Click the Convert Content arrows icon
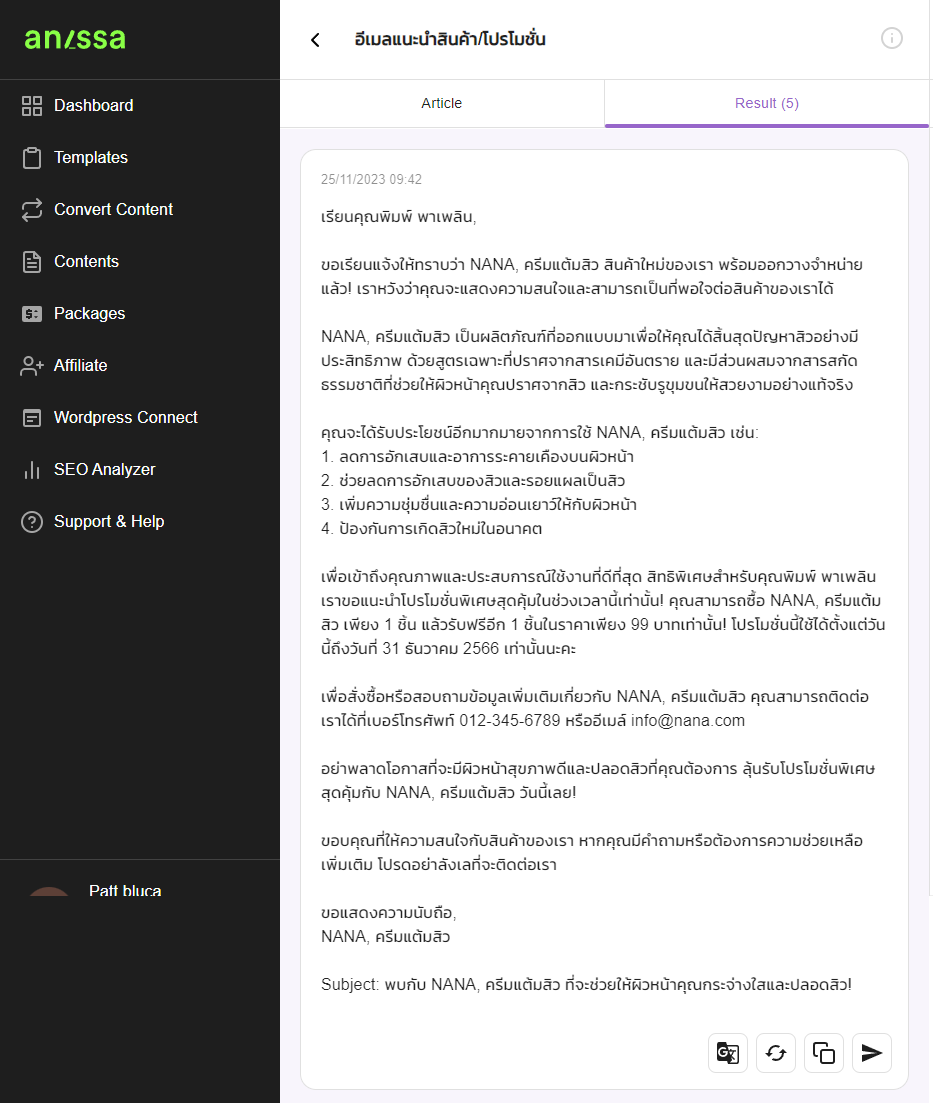Screen dimensions: 933x1103 [32, 210]
